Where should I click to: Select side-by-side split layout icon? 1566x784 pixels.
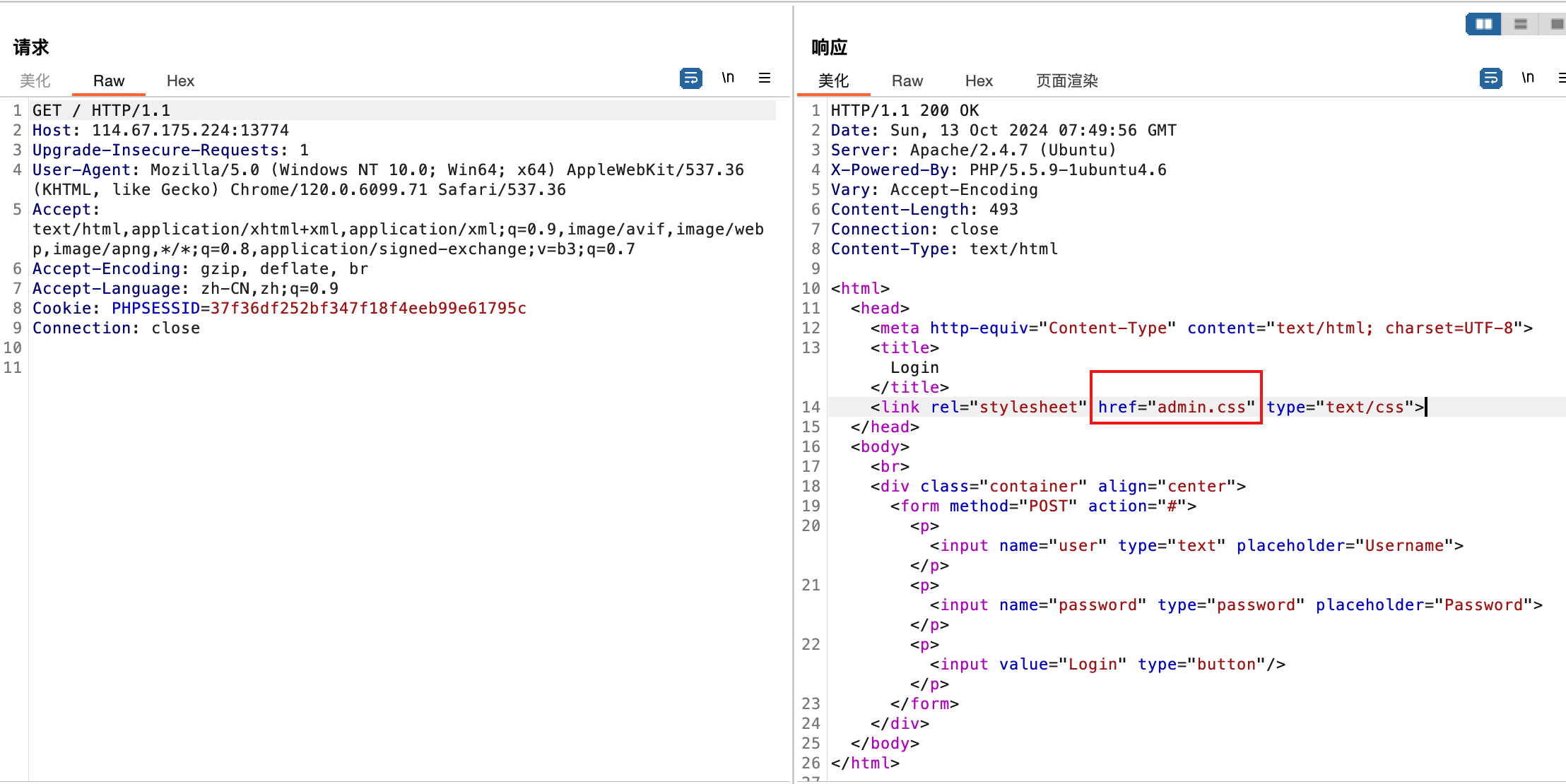(x=1483, y=24)
